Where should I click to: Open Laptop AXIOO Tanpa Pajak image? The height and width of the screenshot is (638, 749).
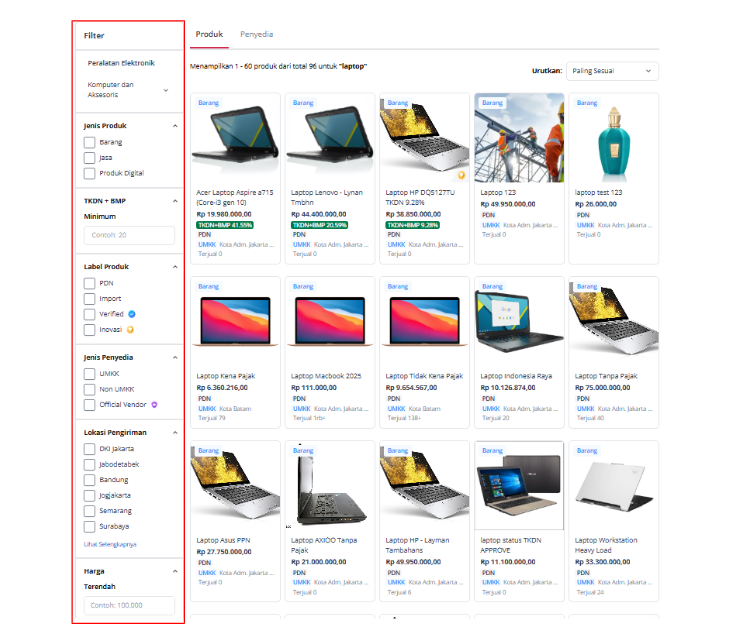[330, 486]
